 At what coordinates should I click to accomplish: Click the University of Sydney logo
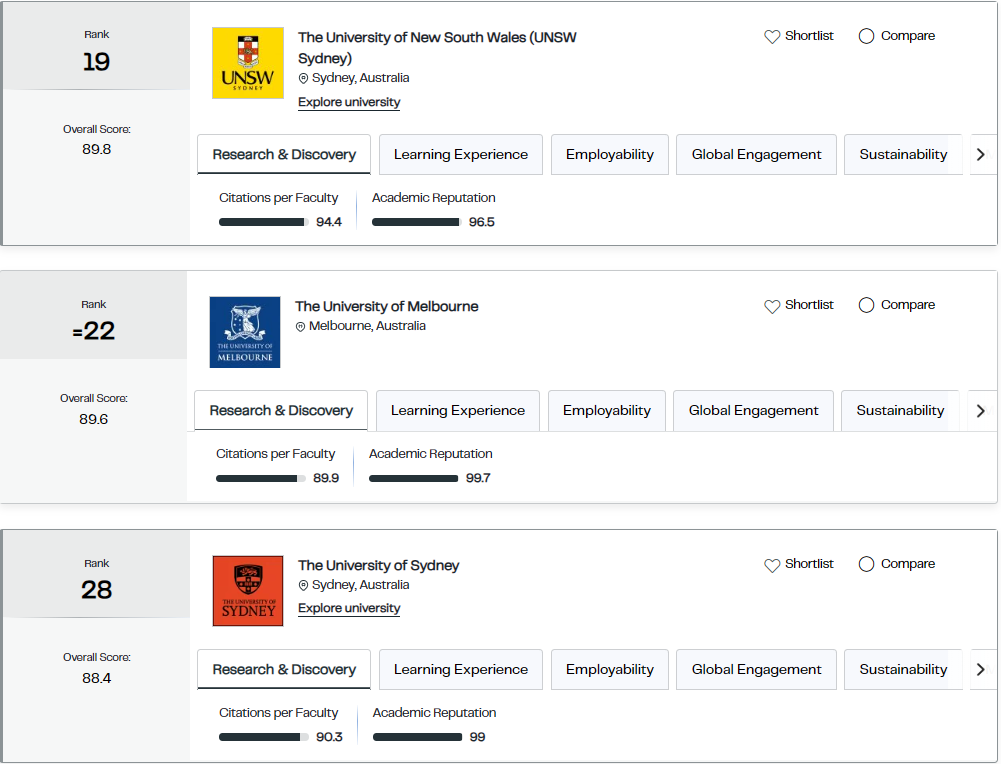pos(248,590)
